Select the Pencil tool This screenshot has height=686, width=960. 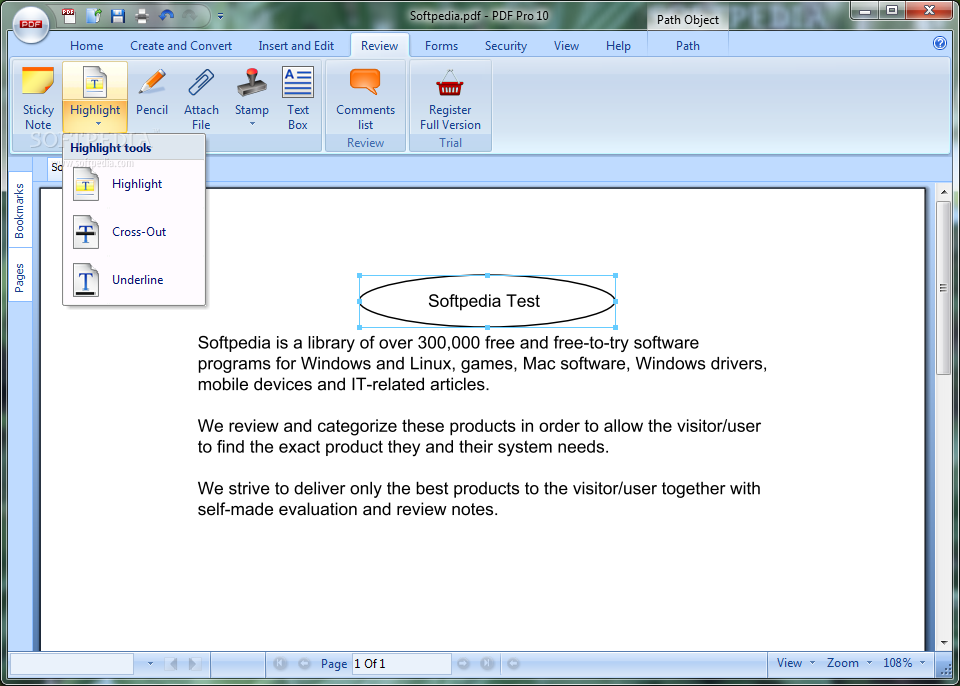point(152,91)
